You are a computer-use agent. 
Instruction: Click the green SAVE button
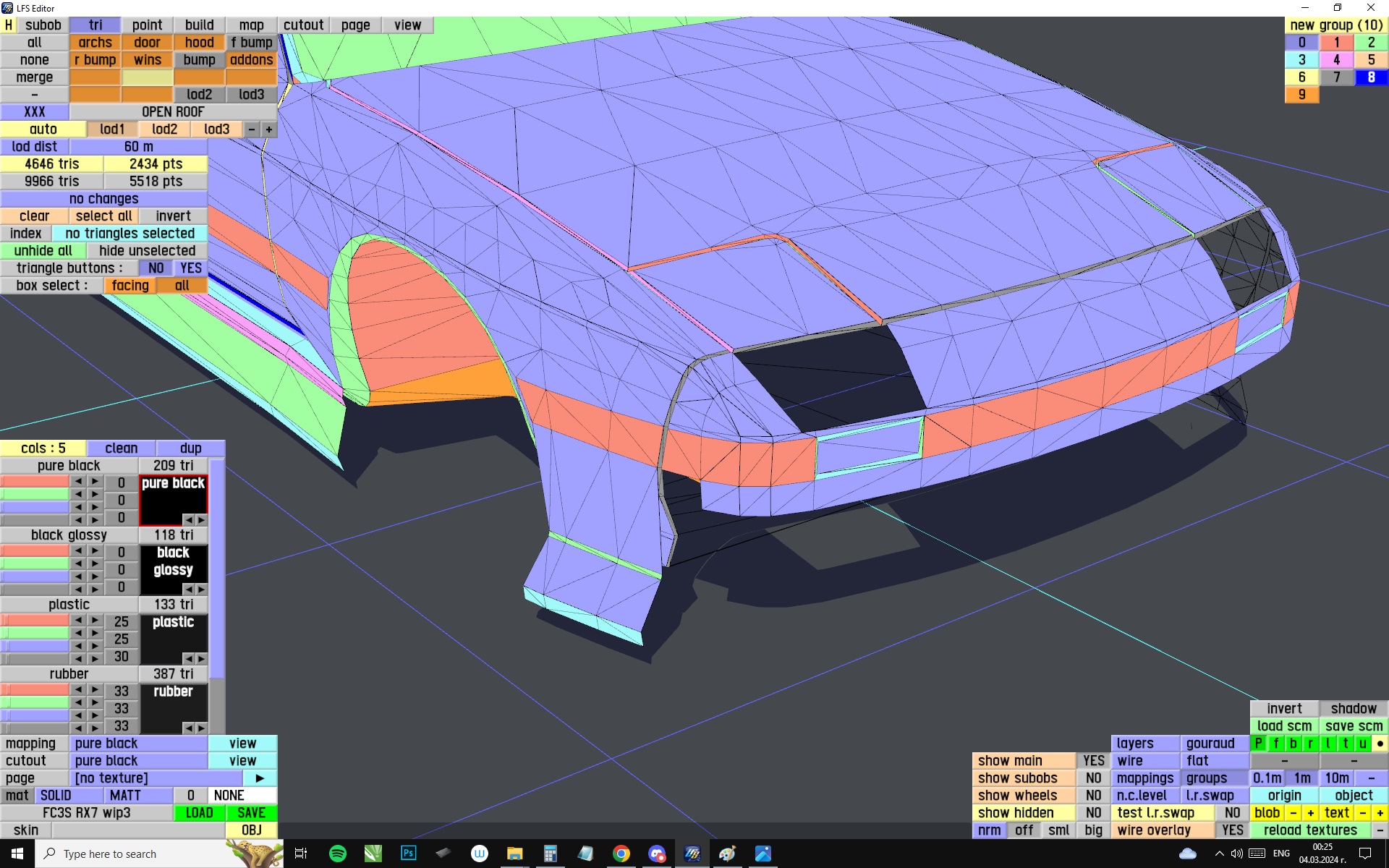point(251,813)
